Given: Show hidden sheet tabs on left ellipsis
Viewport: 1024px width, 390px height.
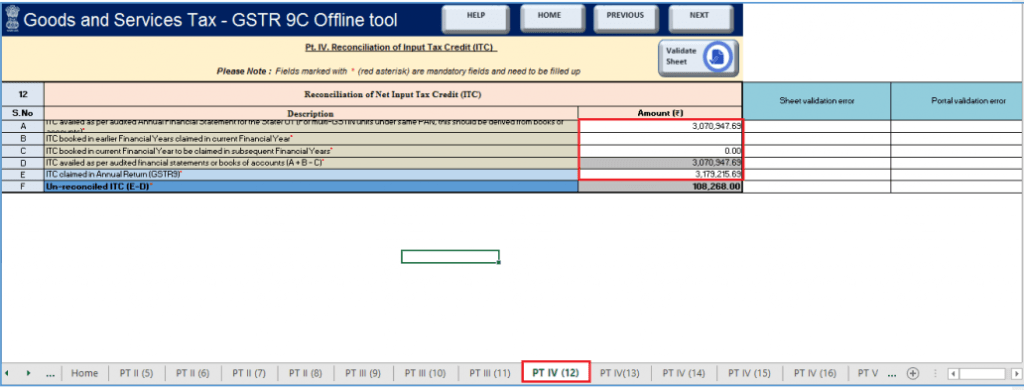Looking at the screenshot, I should (50, 374).
